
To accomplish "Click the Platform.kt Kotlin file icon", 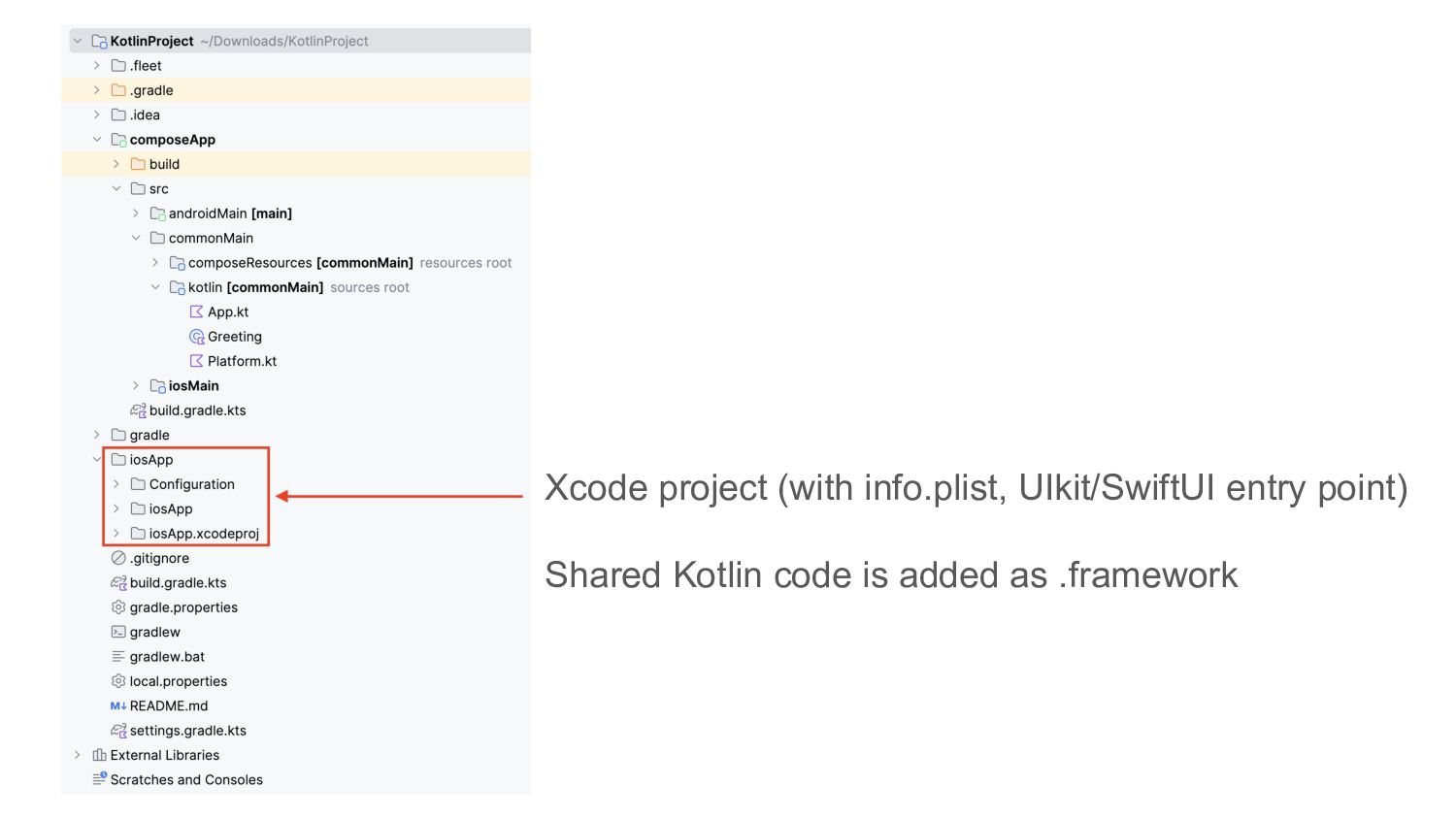I will click(196, 361).
